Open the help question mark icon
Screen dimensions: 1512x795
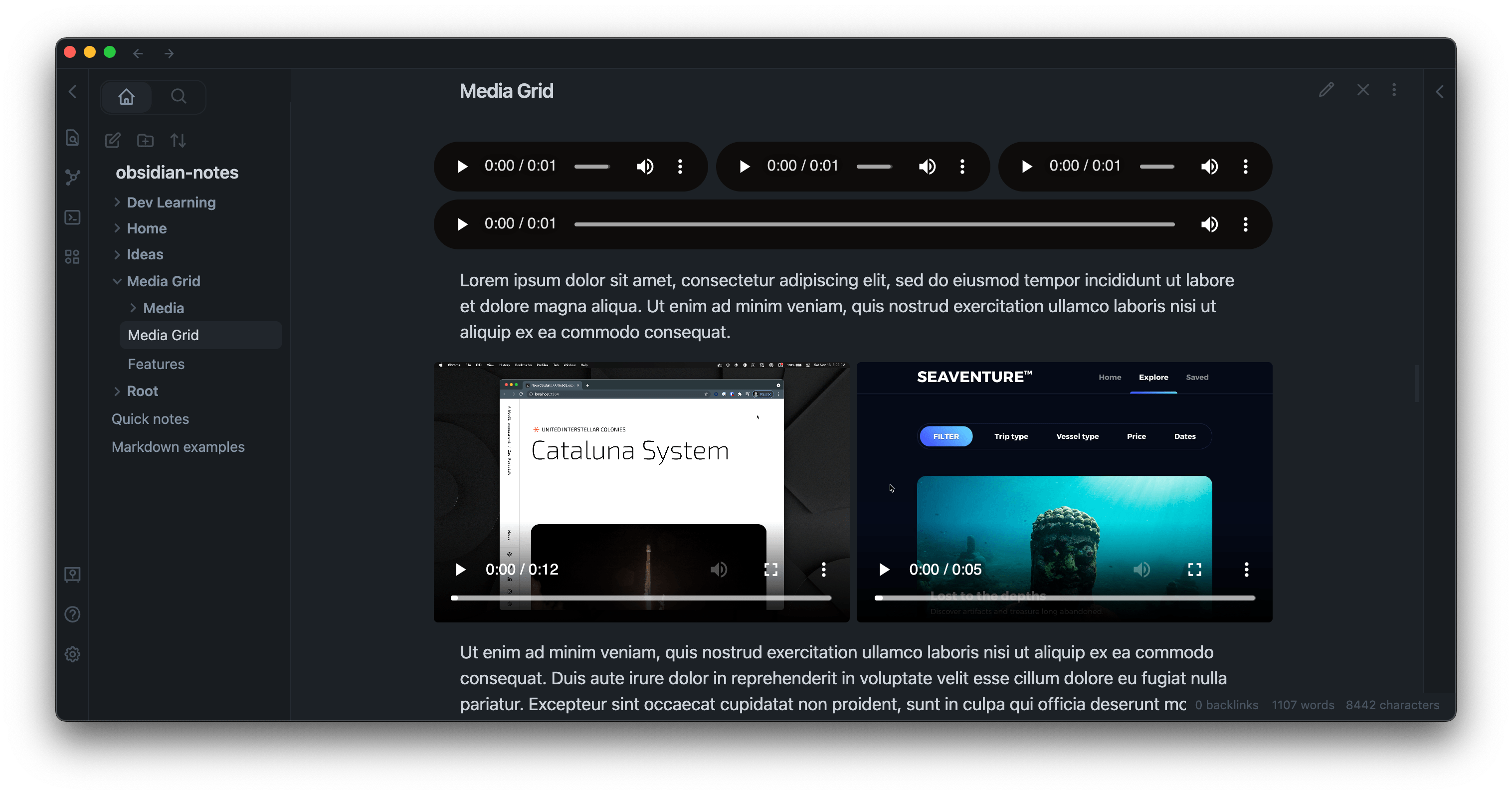click(72, 614)
